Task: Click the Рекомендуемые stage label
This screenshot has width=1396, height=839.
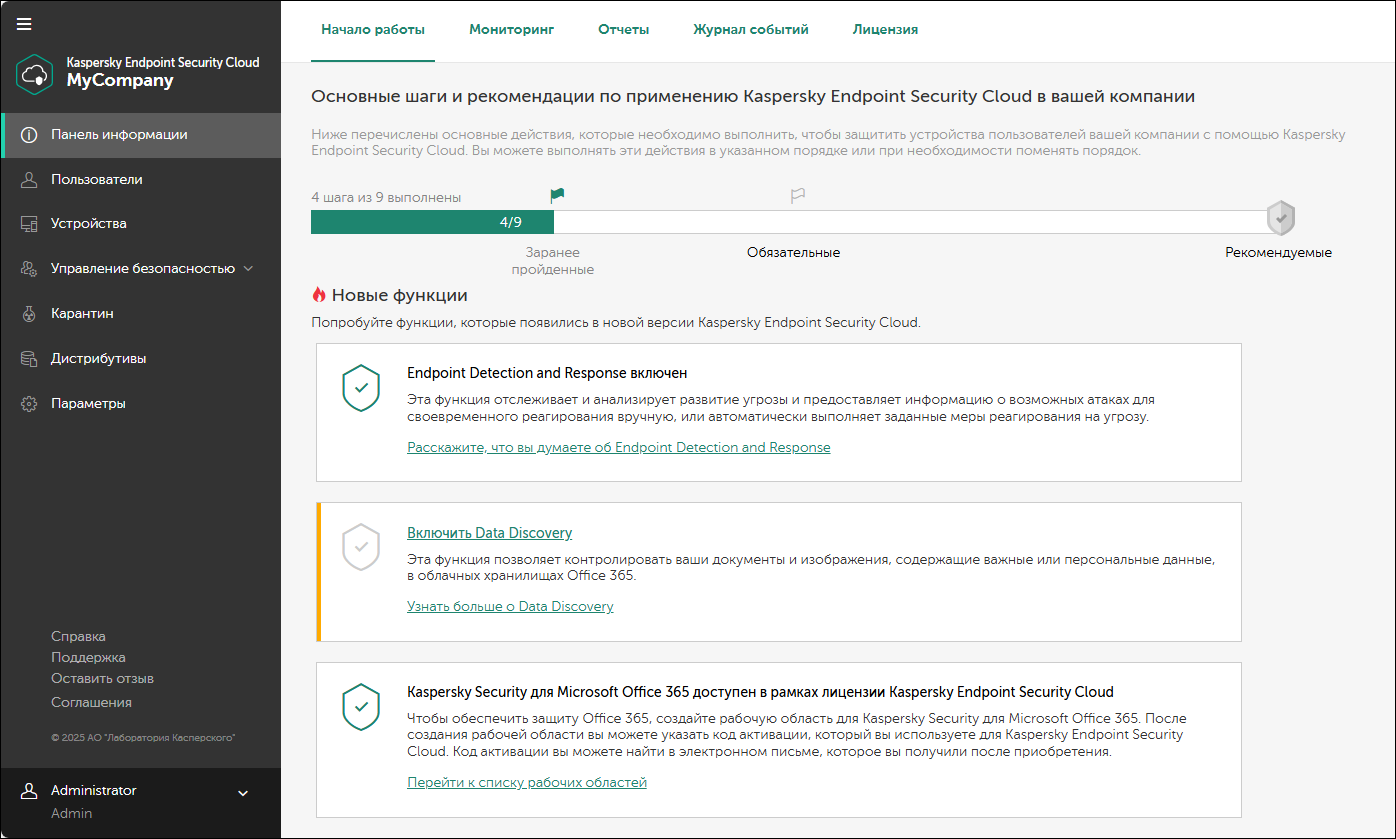Action: [x=1279, y=253]
